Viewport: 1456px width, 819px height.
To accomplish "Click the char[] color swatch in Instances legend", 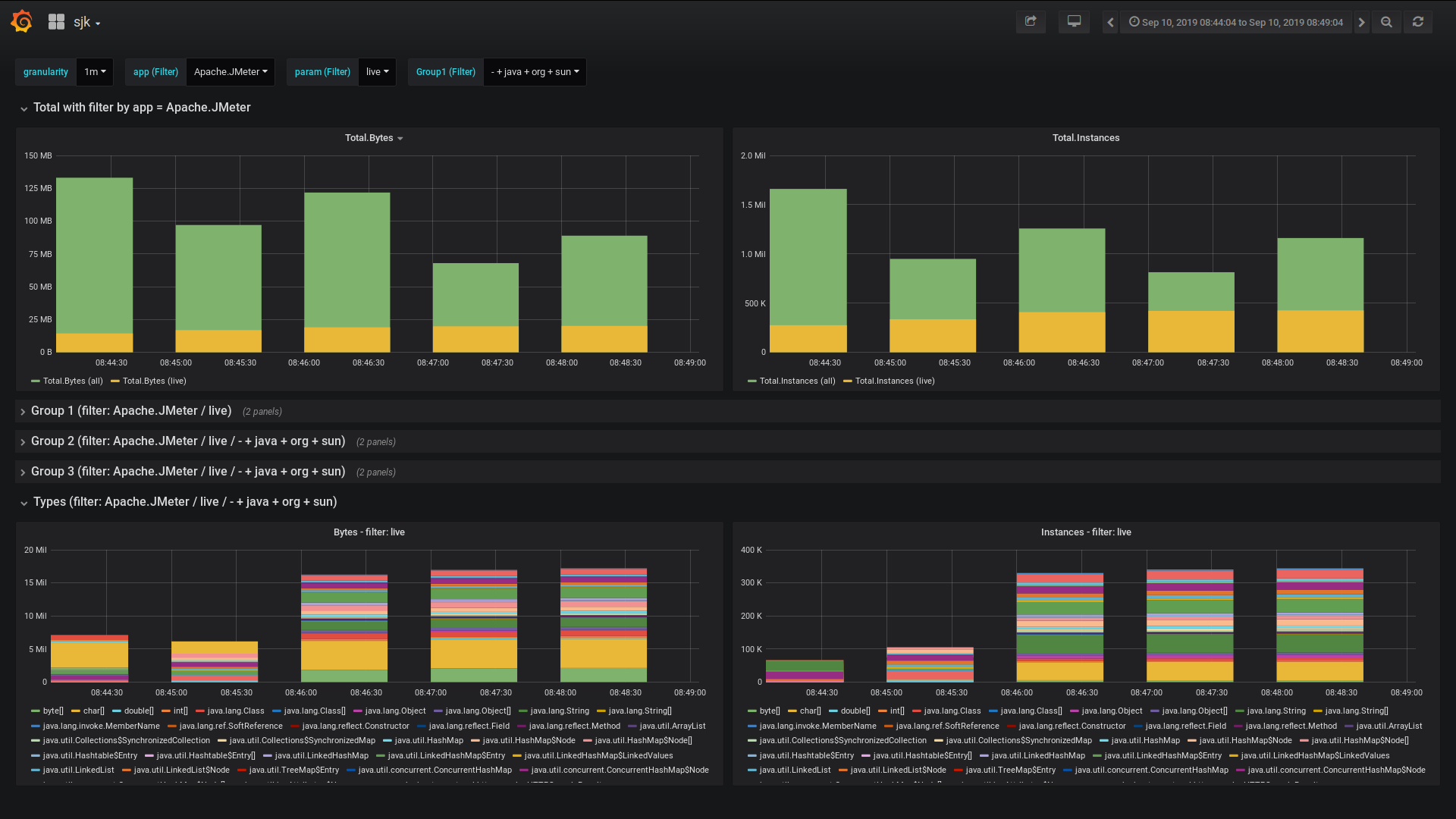I will 792,711.
